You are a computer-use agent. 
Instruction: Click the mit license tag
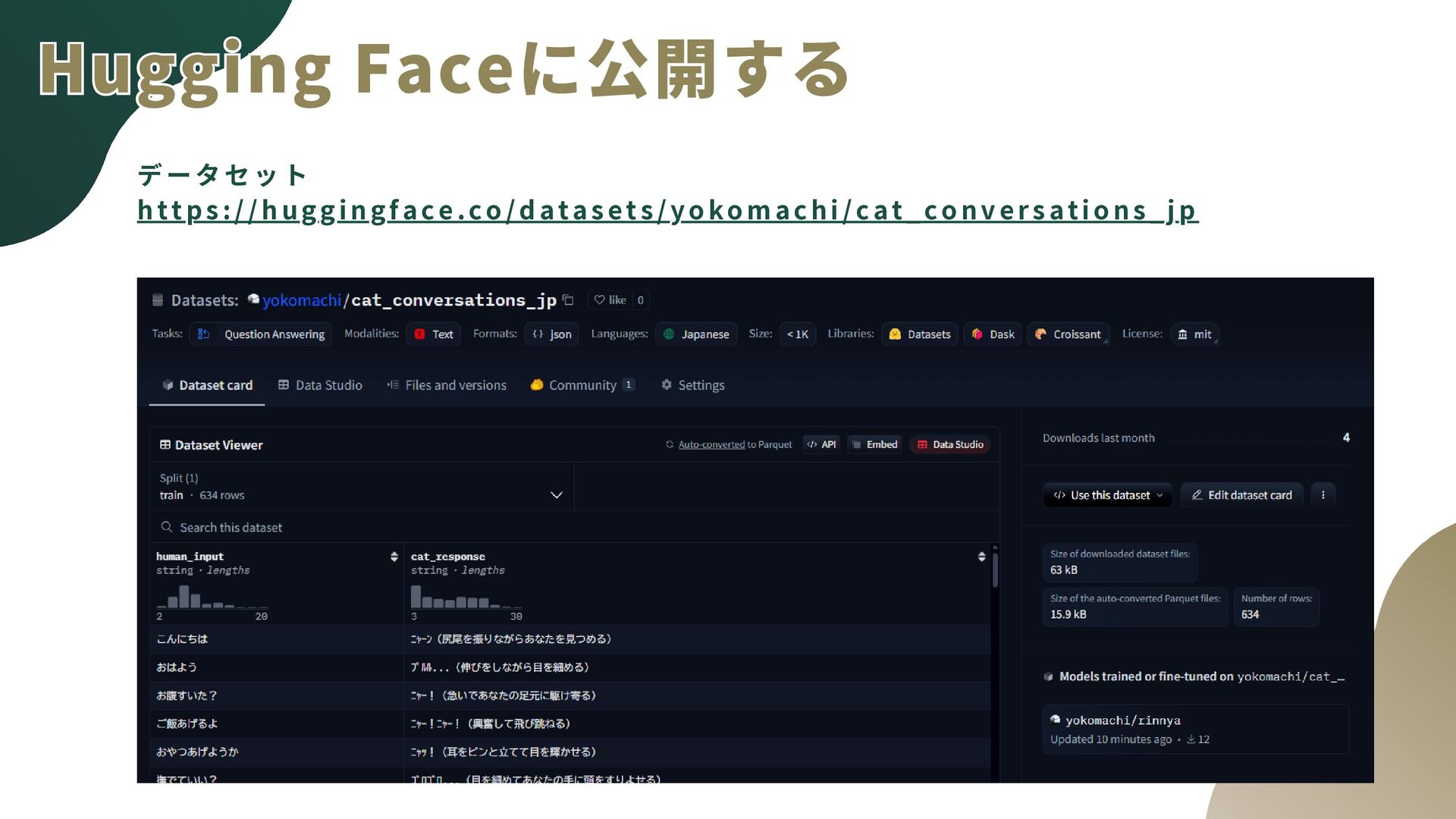click(x=1195, y=334)
